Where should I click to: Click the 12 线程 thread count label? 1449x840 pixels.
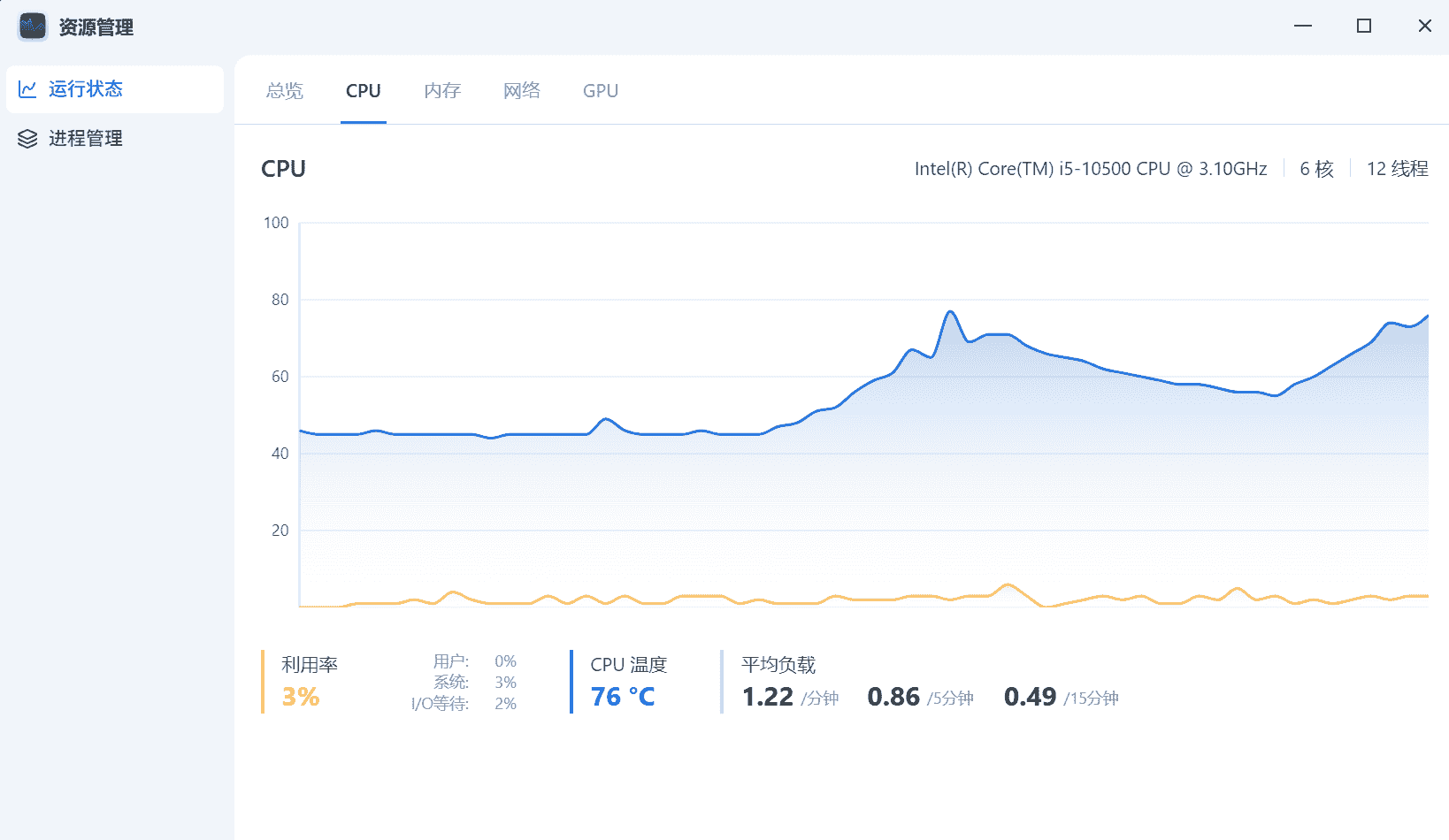1397,169
